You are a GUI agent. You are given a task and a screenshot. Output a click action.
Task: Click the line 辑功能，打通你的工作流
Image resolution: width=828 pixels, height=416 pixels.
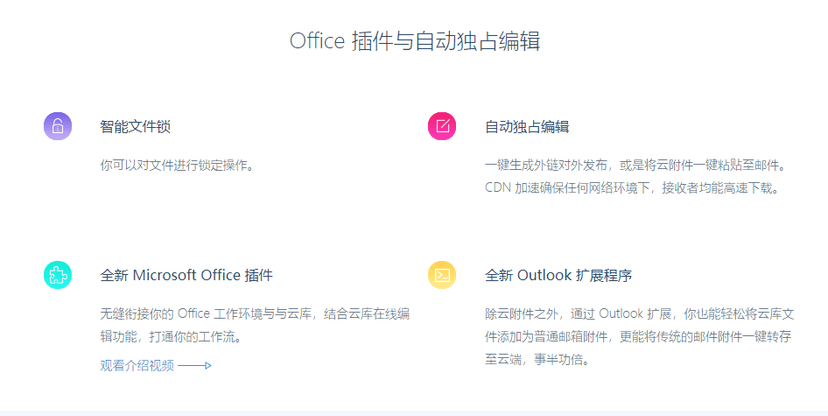pos(171,336)
